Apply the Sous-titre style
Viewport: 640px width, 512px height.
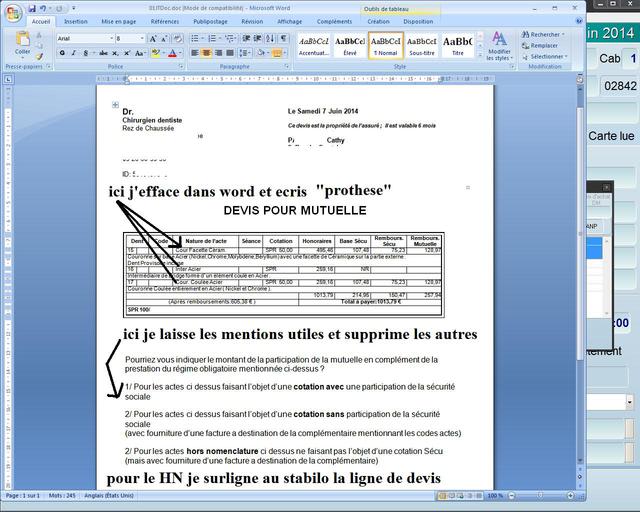click(x=422, y=45)
